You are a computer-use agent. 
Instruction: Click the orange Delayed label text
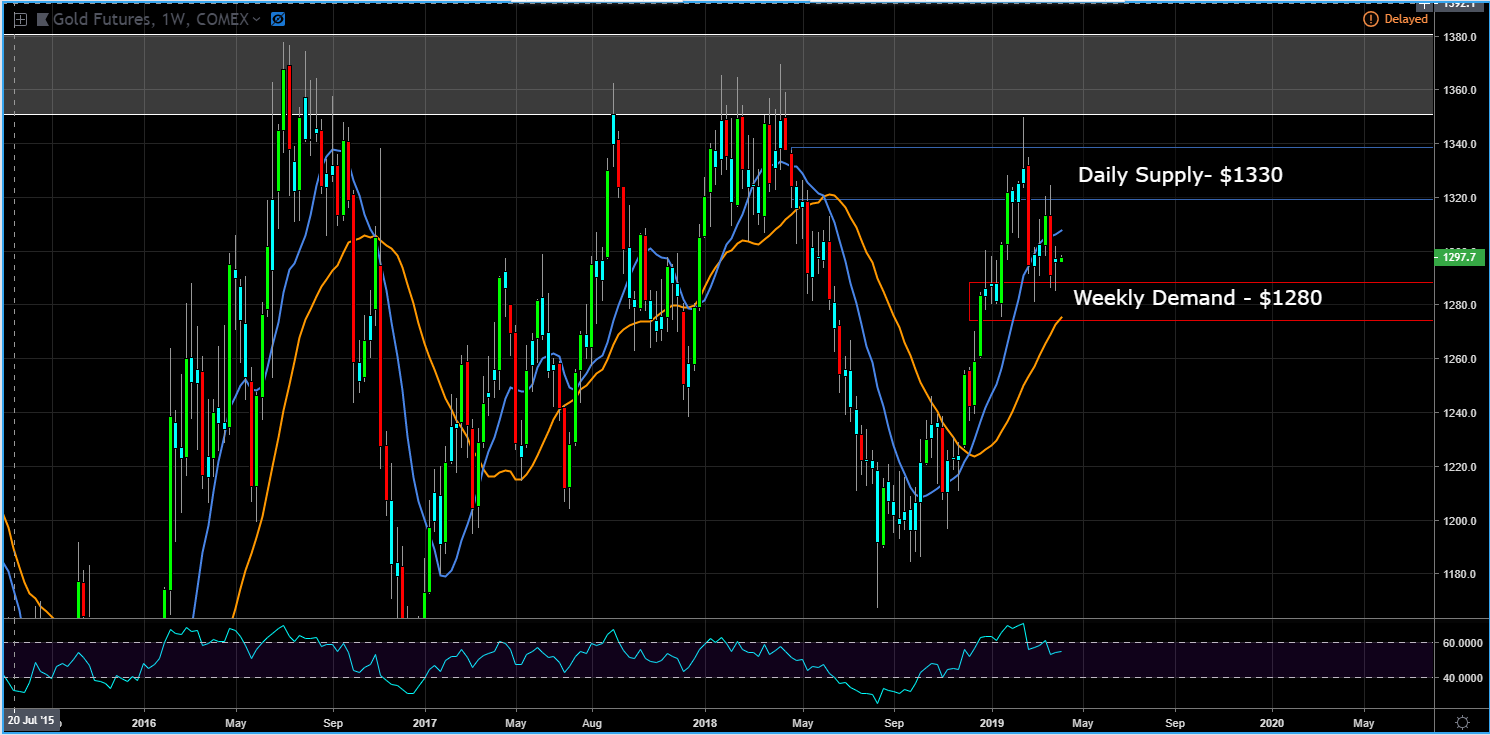1404,19
